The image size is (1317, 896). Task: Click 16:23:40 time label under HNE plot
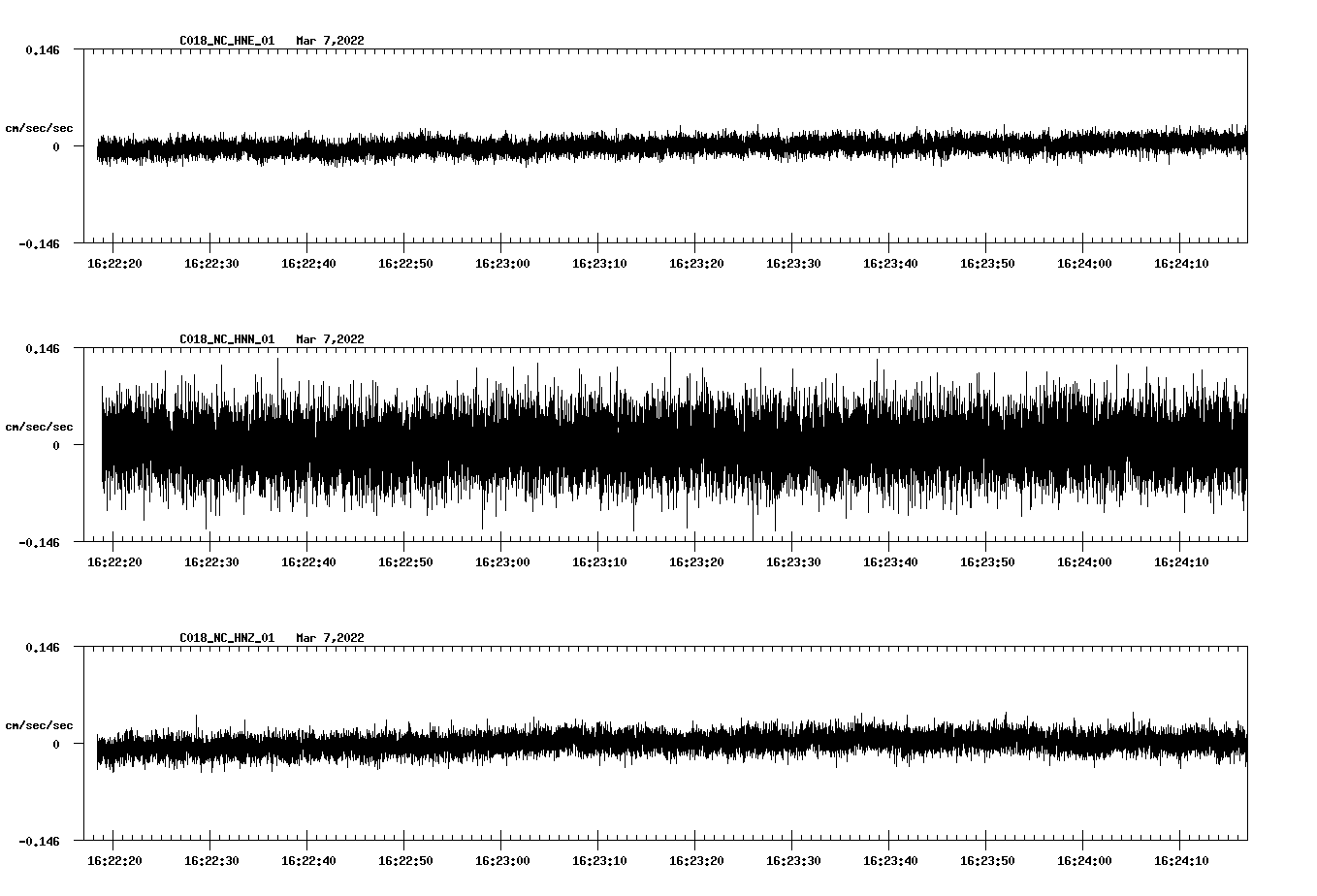pyautogui.click(x=890, y=263)
